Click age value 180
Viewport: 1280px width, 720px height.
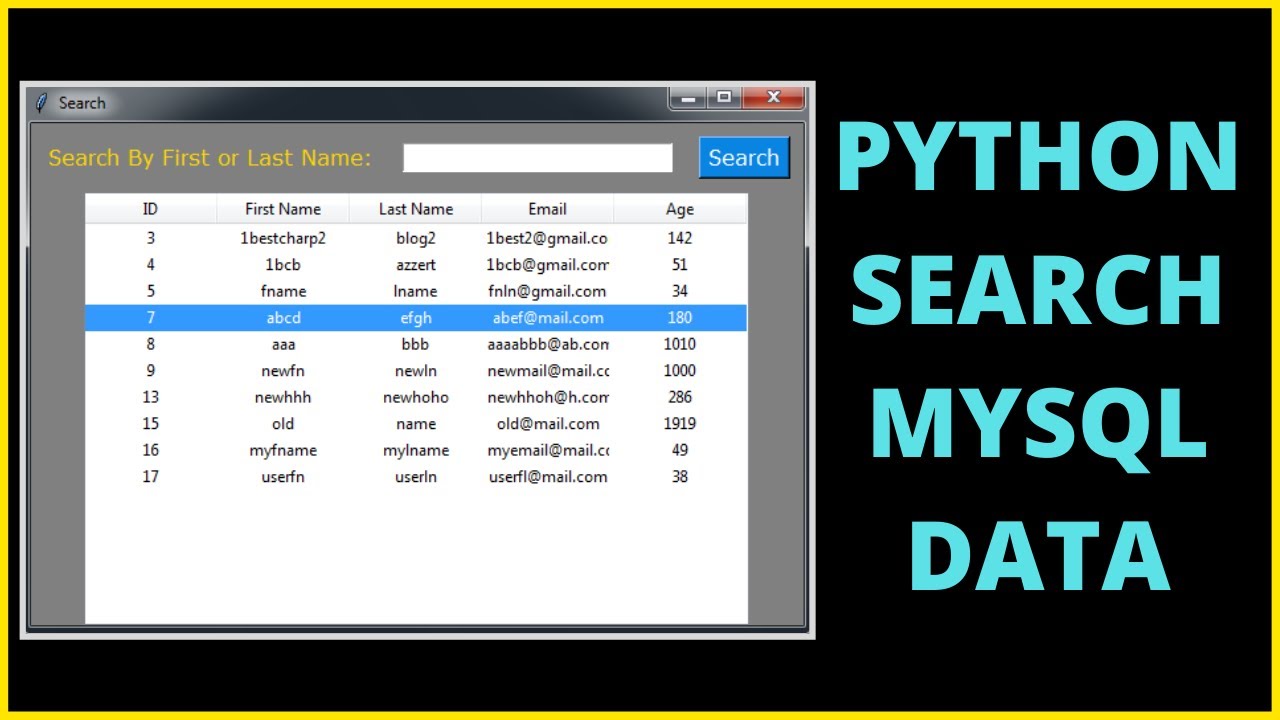(680, 318)
